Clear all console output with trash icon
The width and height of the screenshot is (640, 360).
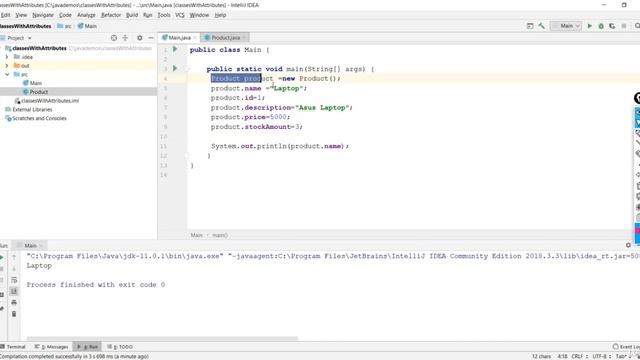(x=14, y=314)
